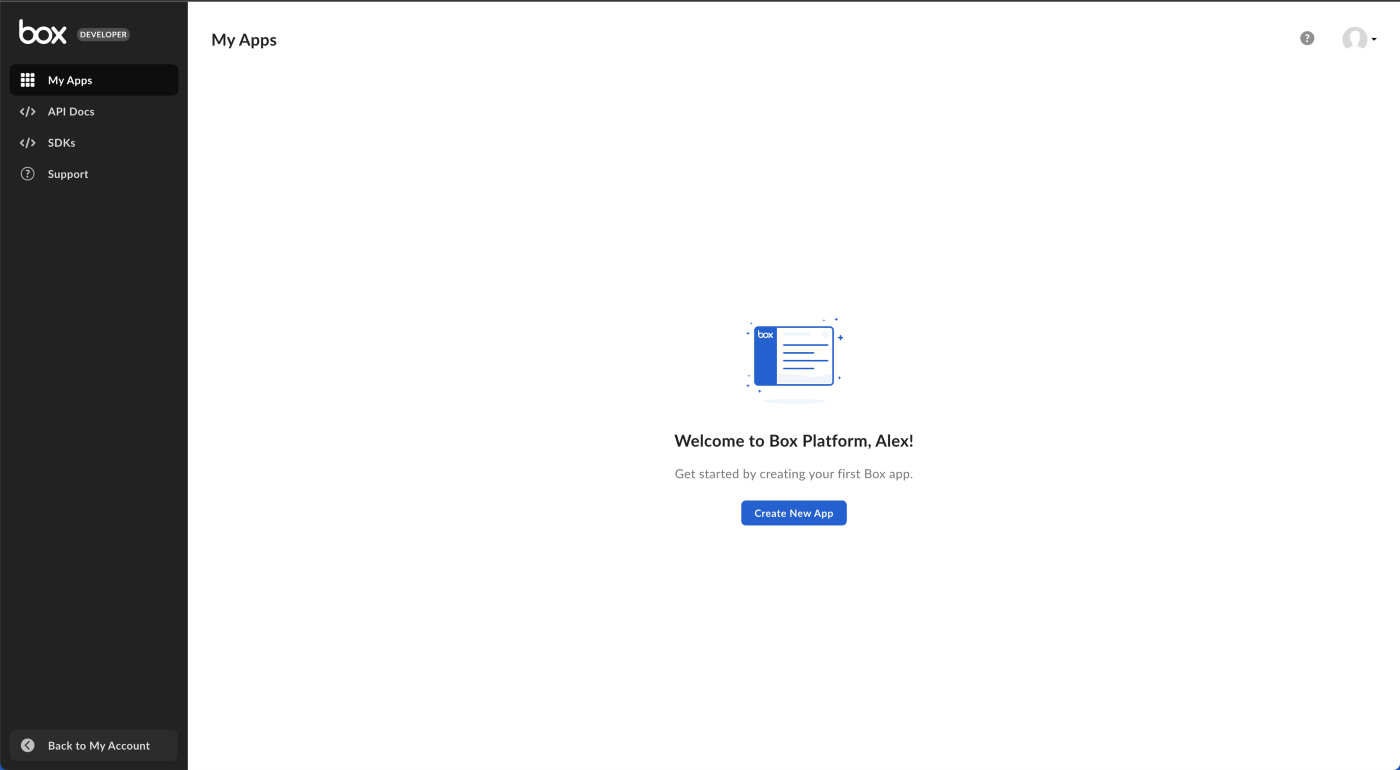This screenshot has width=1400, height=770.
Task: Click the My Apps grid icon
Action: [x=28, y=80]
